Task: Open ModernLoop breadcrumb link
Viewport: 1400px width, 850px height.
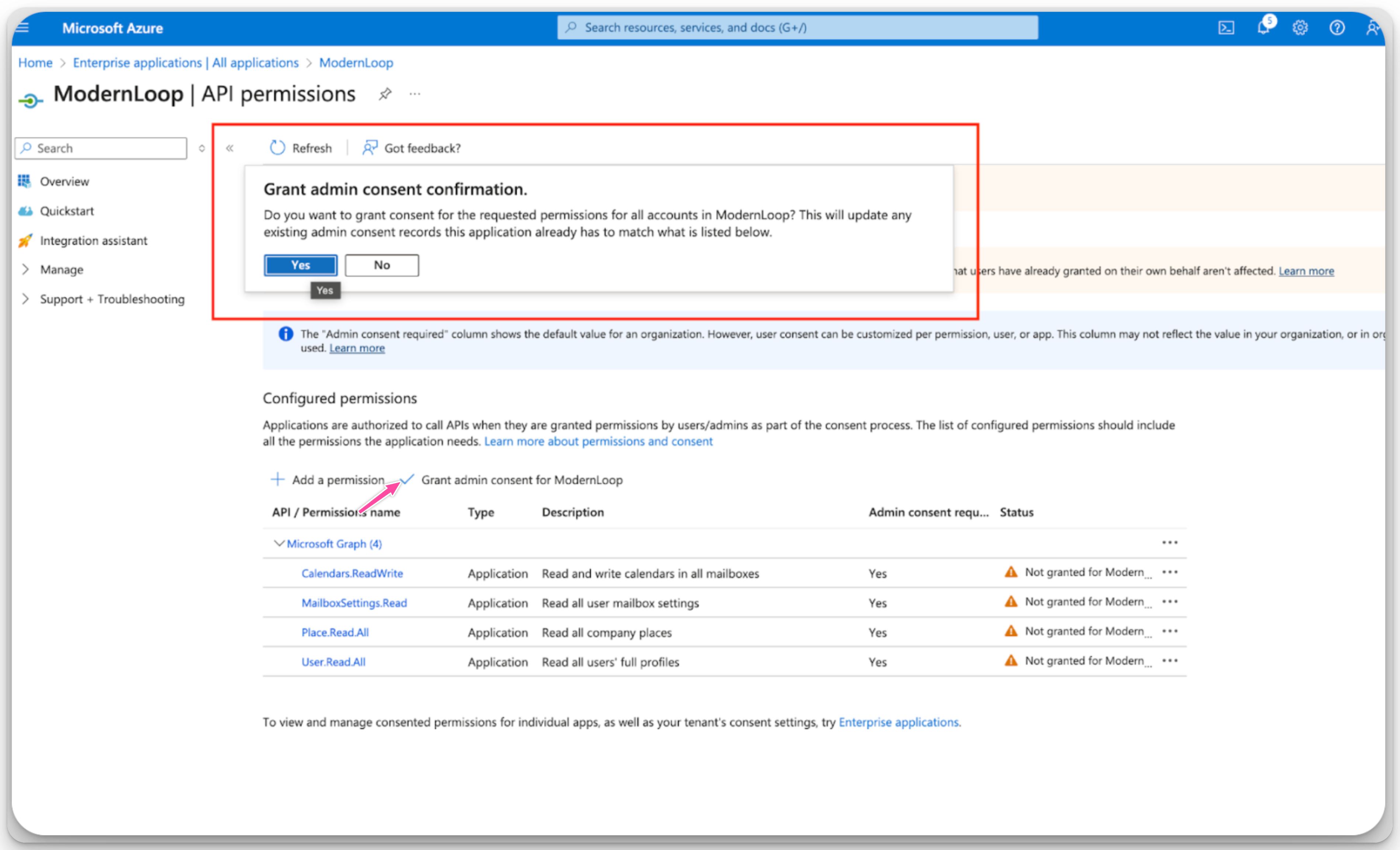Action: point(356,62)
